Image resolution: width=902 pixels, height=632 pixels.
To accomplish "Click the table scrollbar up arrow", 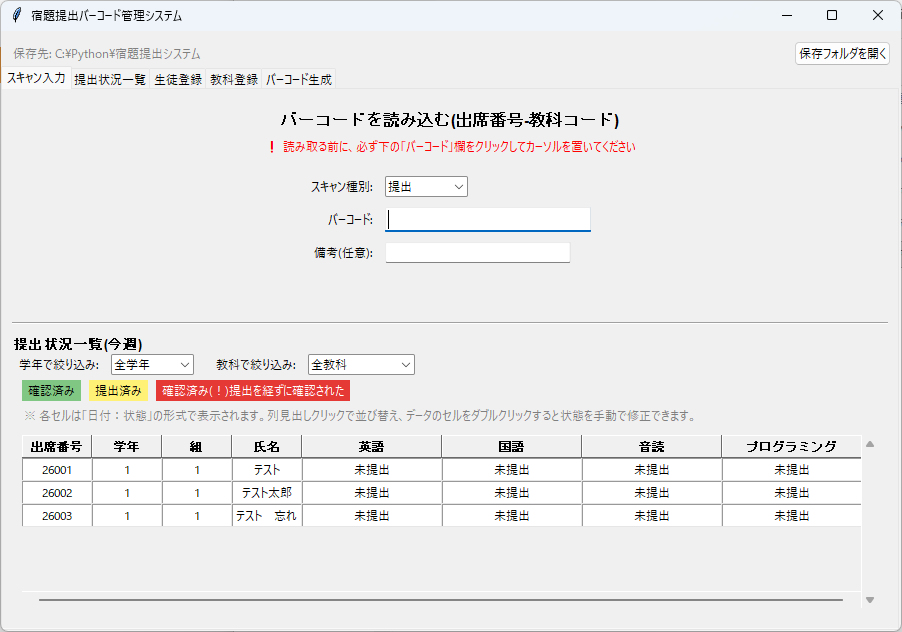I will (x=870, y=444).
